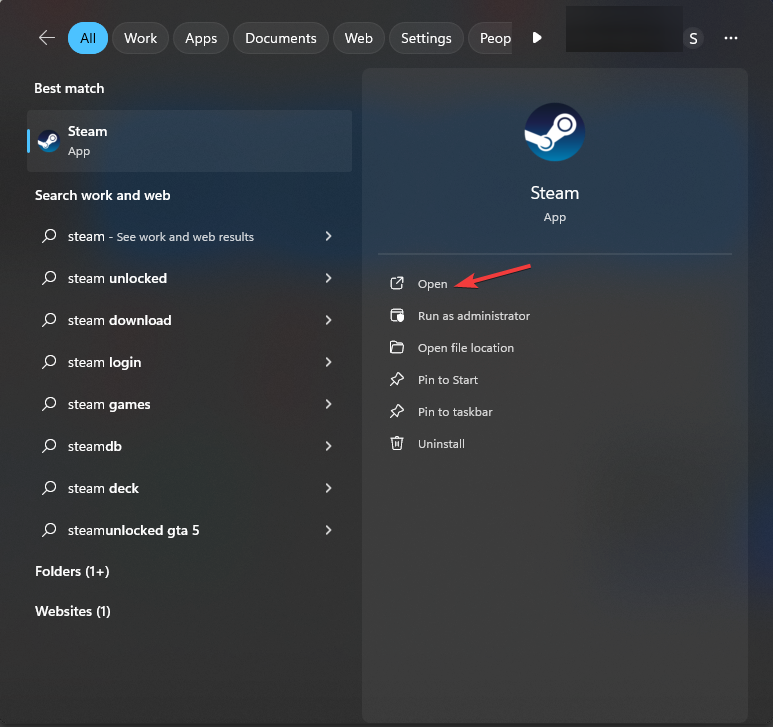This screenshot has height=727, width=773.
Task: Open the Documents filter tab
Action: (281, 38)
